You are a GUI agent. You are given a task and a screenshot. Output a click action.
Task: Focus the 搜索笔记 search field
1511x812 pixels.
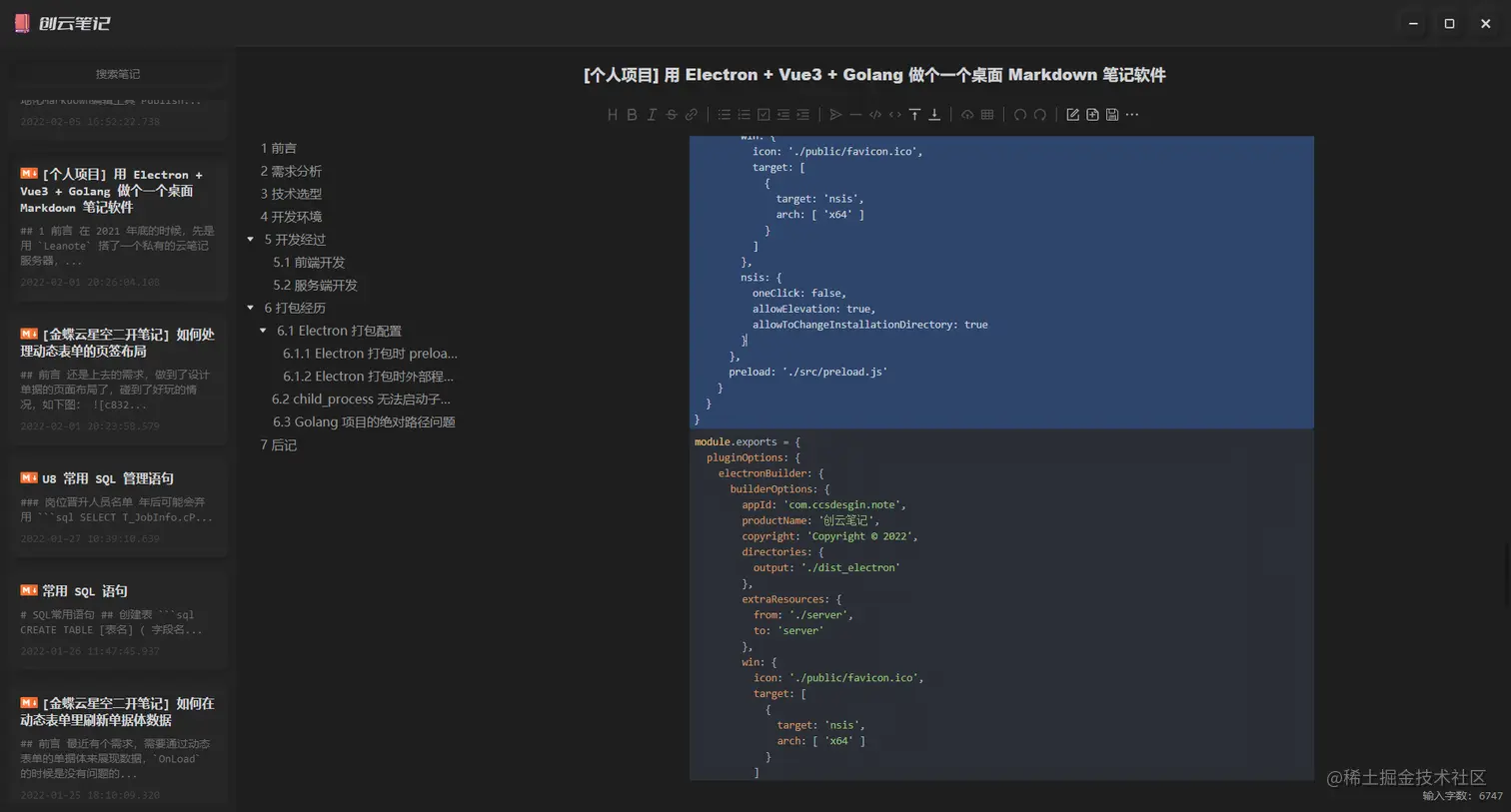(118, 74)
